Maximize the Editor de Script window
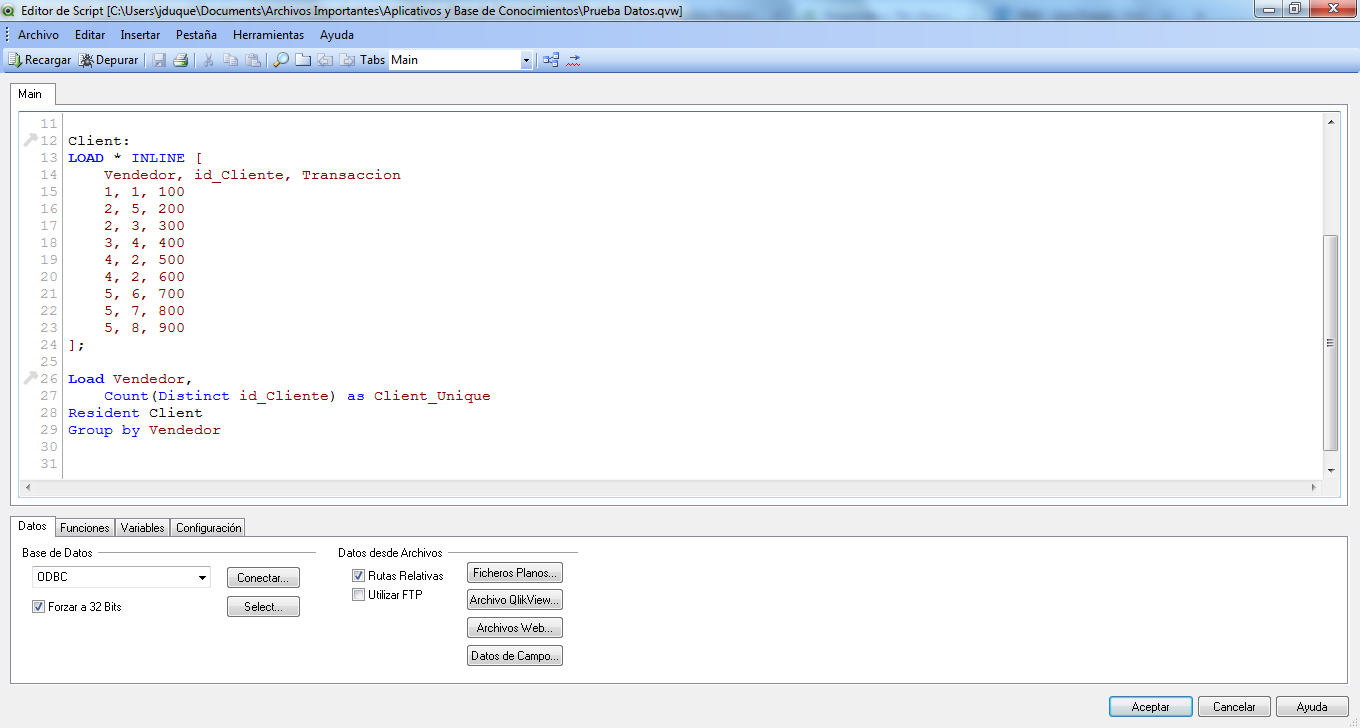This screenshot has width=1360, height=728. [1294, 8]
